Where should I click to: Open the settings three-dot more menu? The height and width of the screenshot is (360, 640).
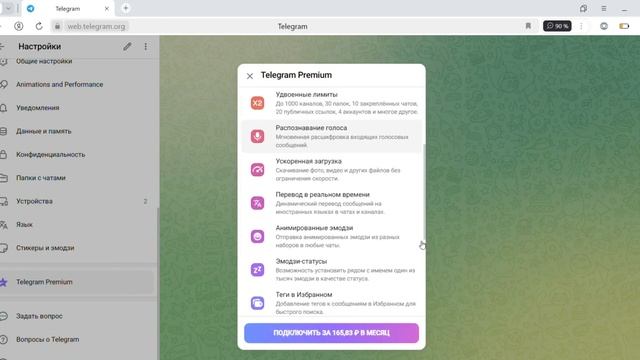coord(146,47)
